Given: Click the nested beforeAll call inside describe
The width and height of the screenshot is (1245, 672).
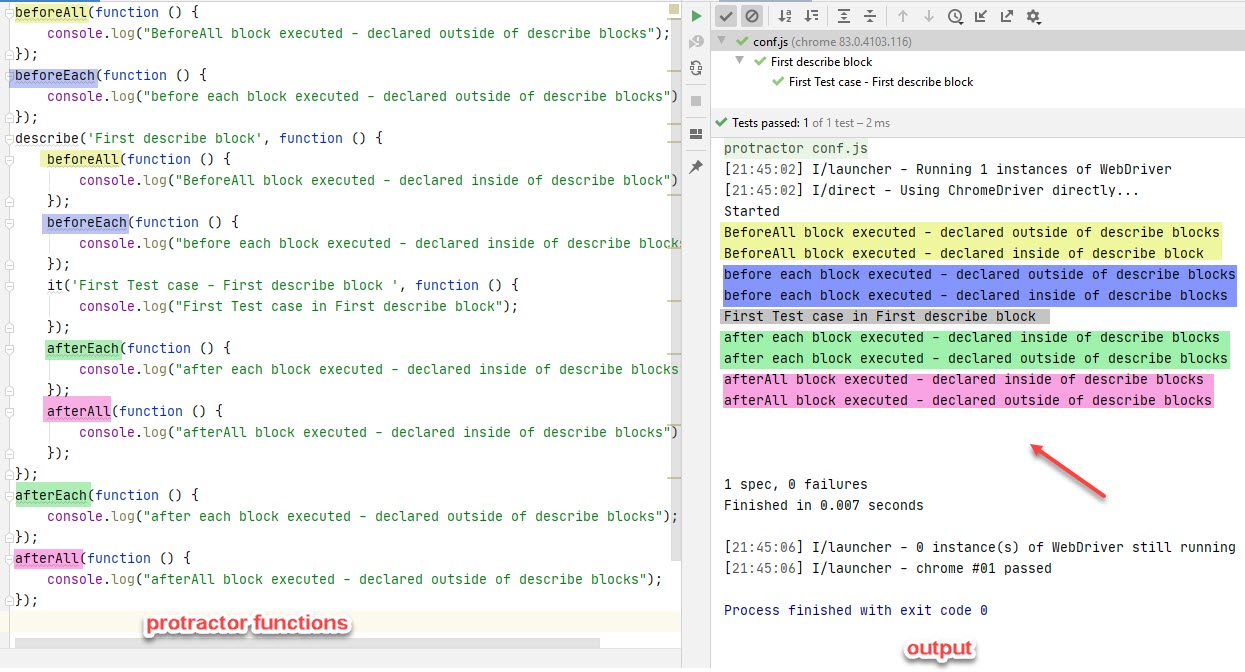Looking at the screenshot, I should (84, 159).
